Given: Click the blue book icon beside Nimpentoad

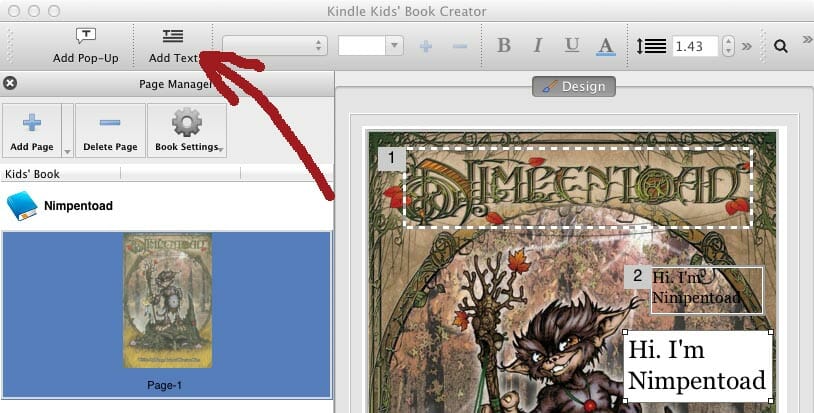Looking at the screenshot, I should coord(22,206).
